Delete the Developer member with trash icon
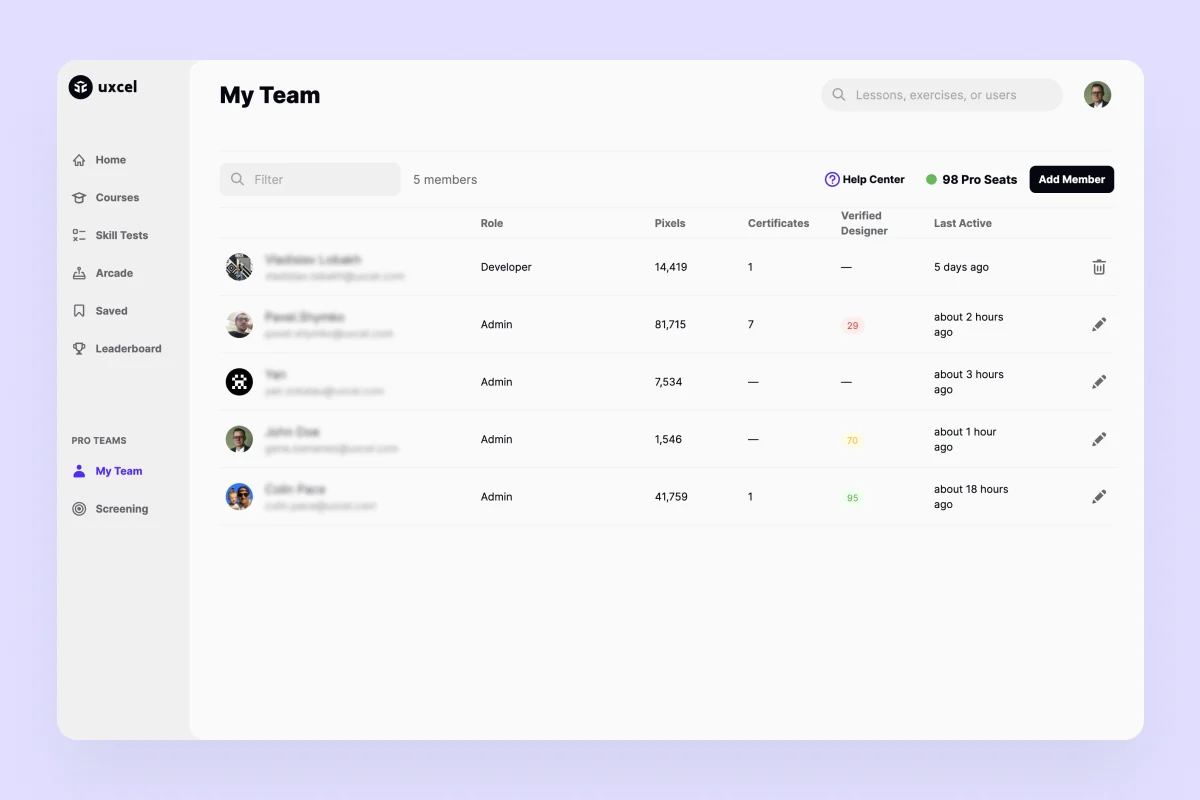 [1099, 267]
